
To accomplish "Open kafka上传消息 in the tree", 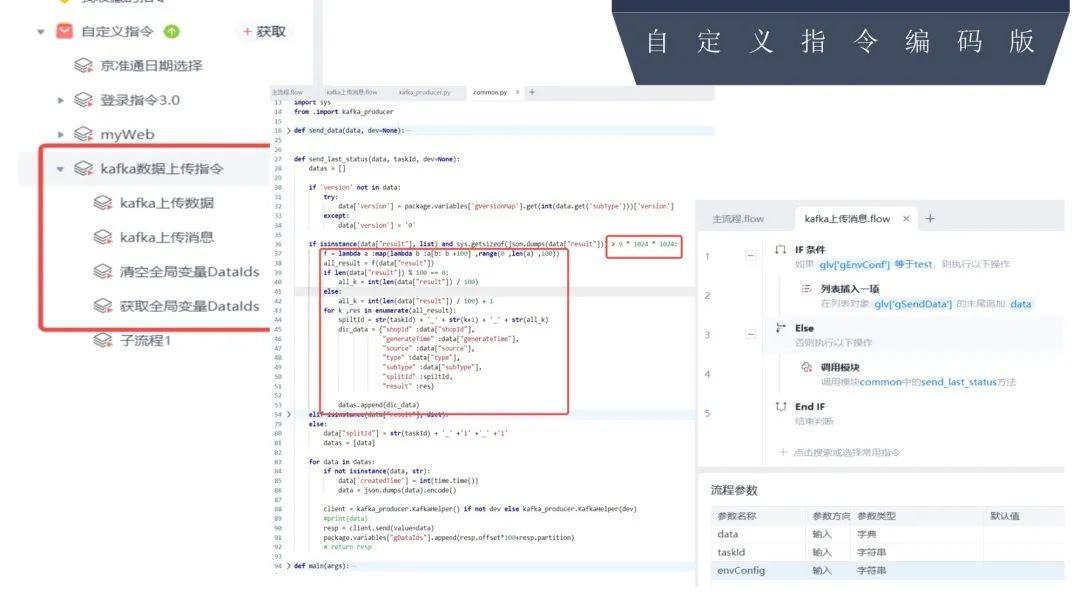I will pos(167,238).
